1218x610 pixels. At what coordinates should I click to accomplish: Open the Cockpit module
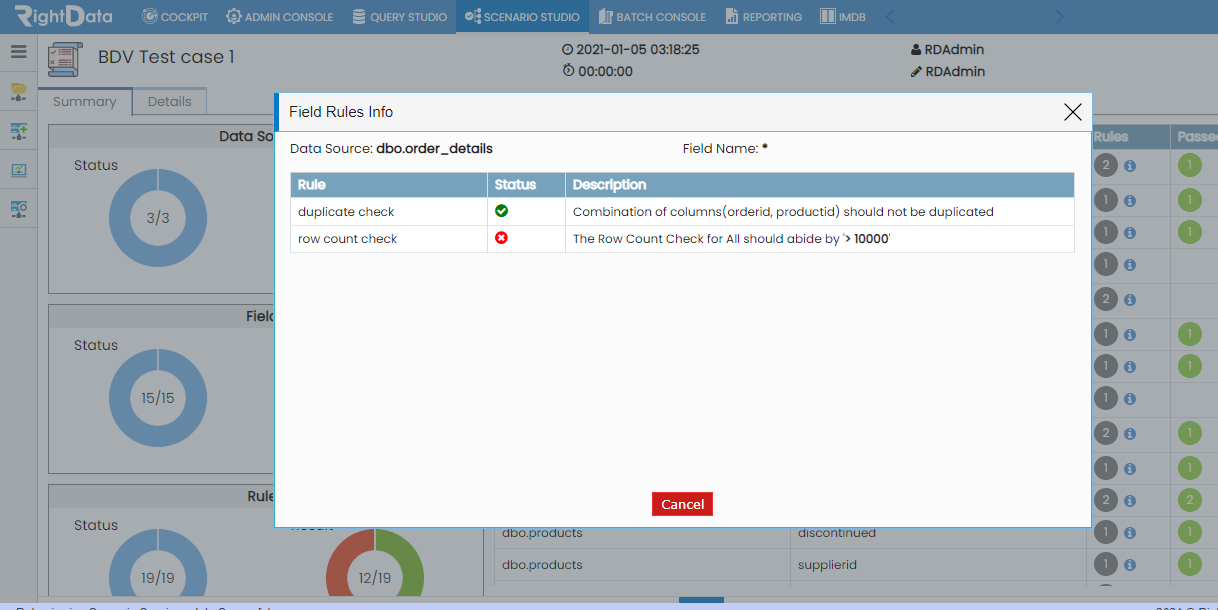pyautogui.click(x=175, y=17)
